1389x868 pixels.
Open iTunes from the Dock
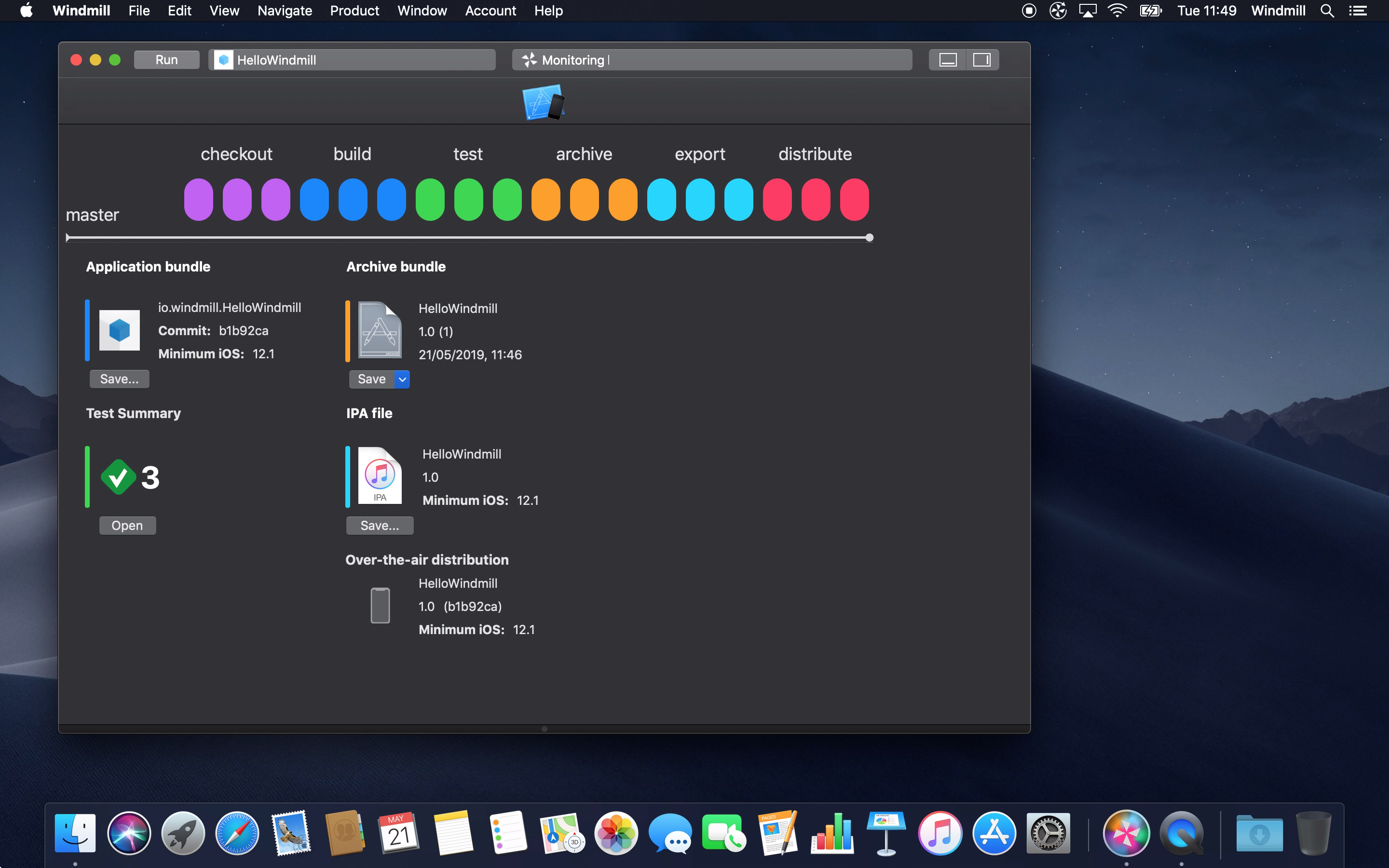click(x=940, y=833)
